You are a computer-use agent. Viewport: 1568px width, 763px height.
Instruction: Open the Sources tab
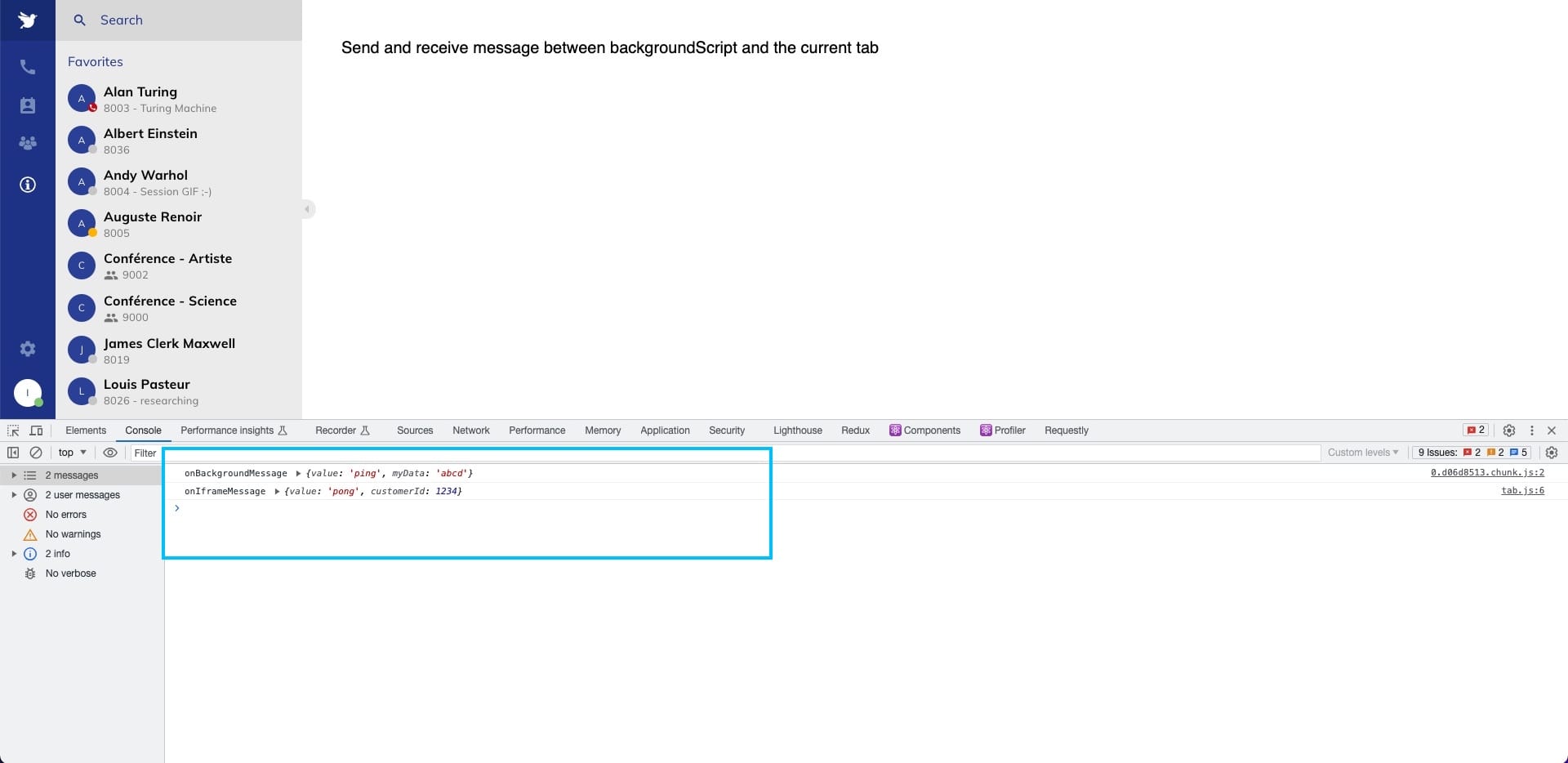[415, 431]
